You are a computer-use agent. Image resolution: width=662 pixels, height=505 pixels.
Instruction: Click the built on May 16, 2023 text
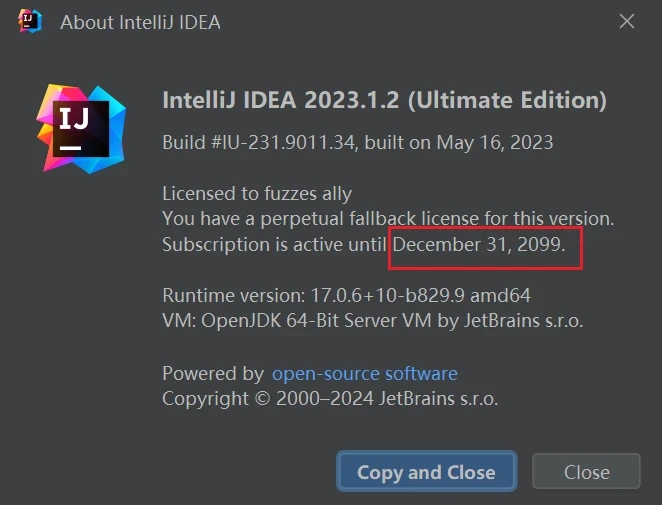459,143
